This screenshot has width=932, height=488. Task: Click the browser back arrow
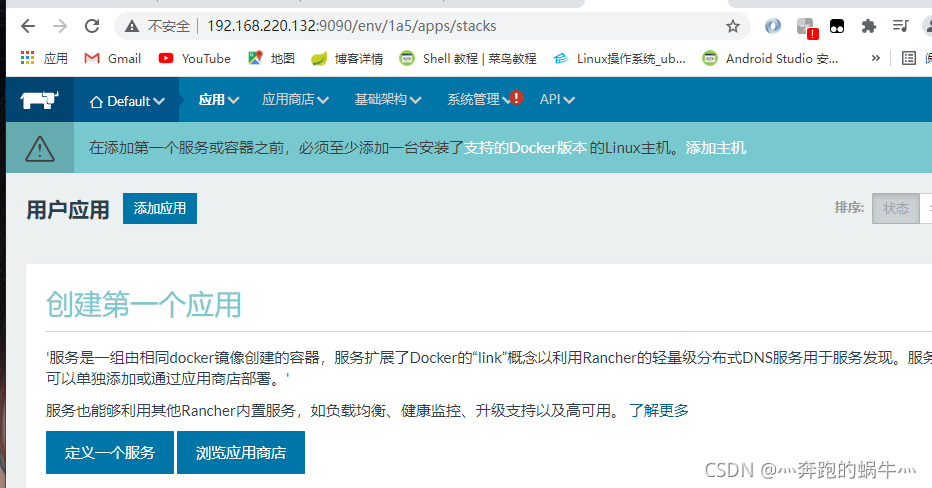(28, 26)
